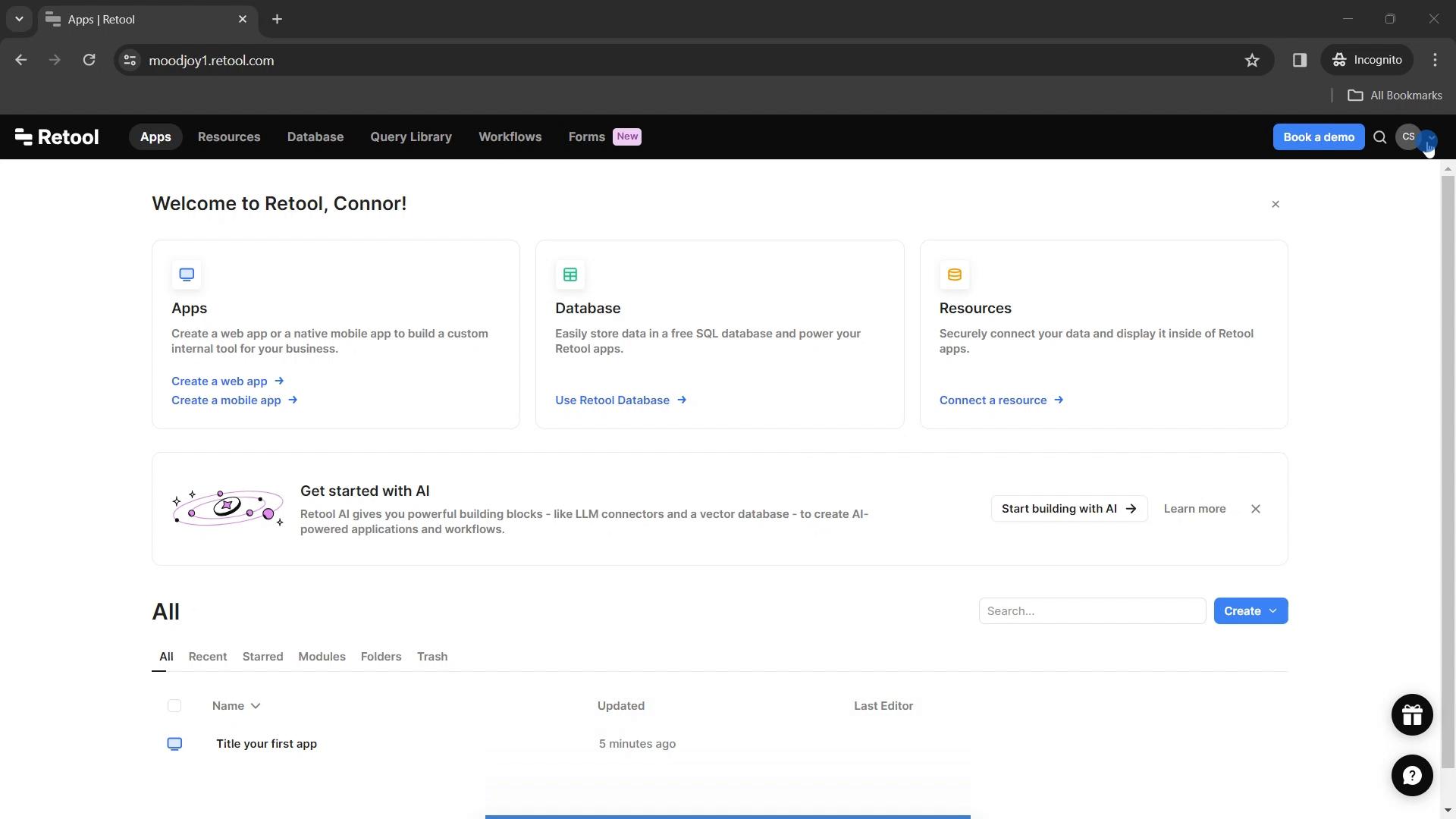Open the Workflows navigation icon

510,136
